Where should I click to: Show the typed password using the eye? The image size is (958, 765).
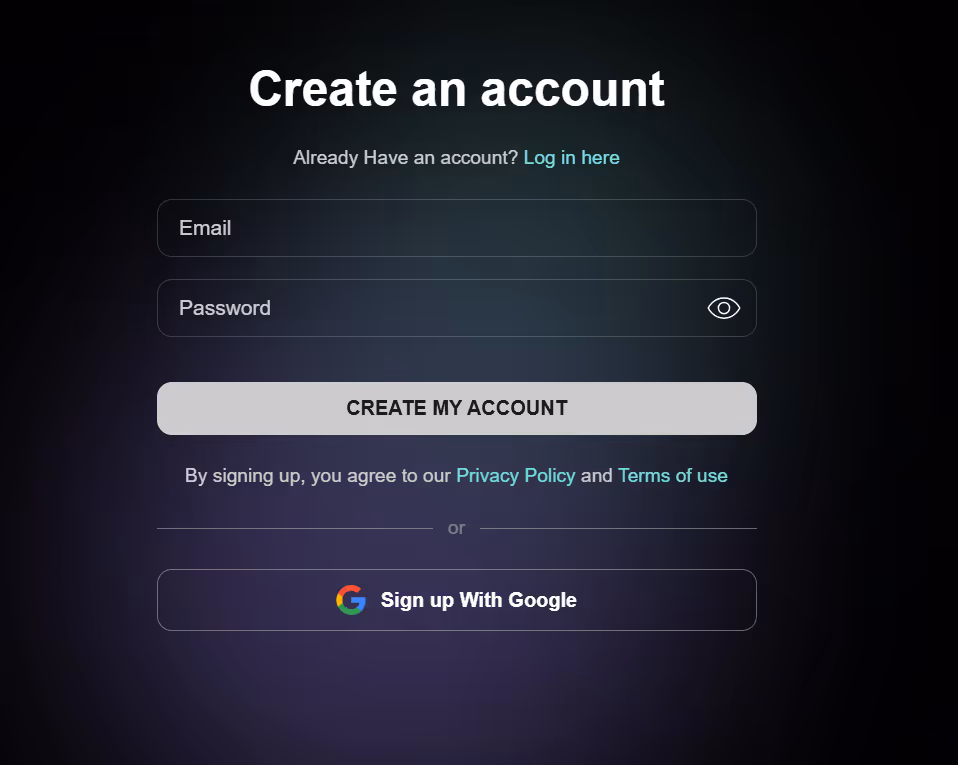723,308
